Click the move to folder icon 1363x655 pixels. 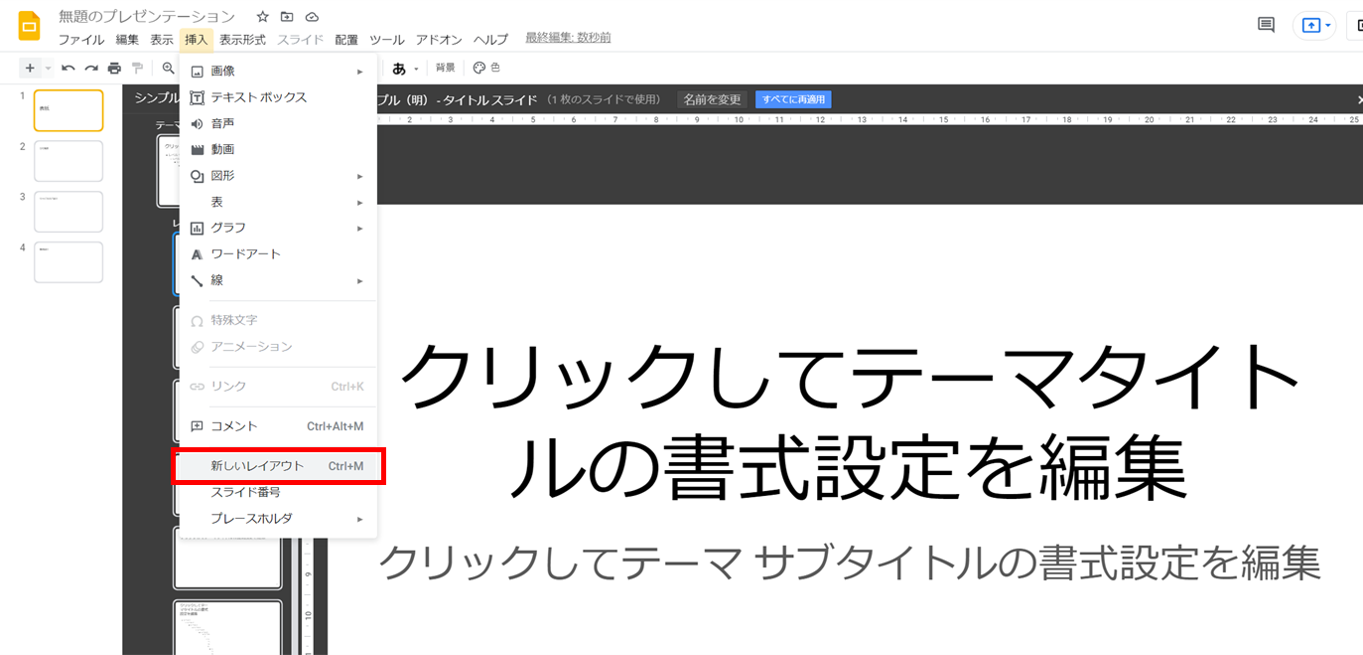pyautogui.click(x=287, y=17)
